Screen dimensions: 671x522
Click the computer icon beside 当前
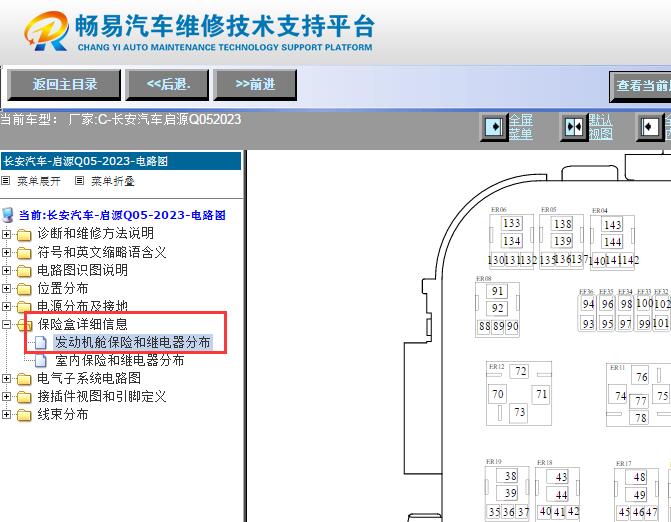(8, 215)
